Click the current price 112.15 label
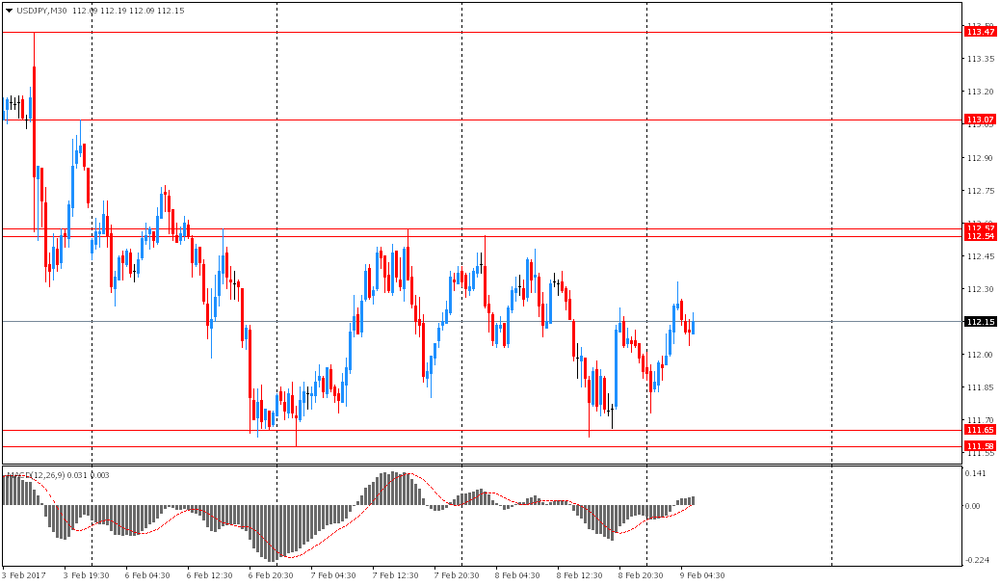1000x586 pixels. click(980, 322)
